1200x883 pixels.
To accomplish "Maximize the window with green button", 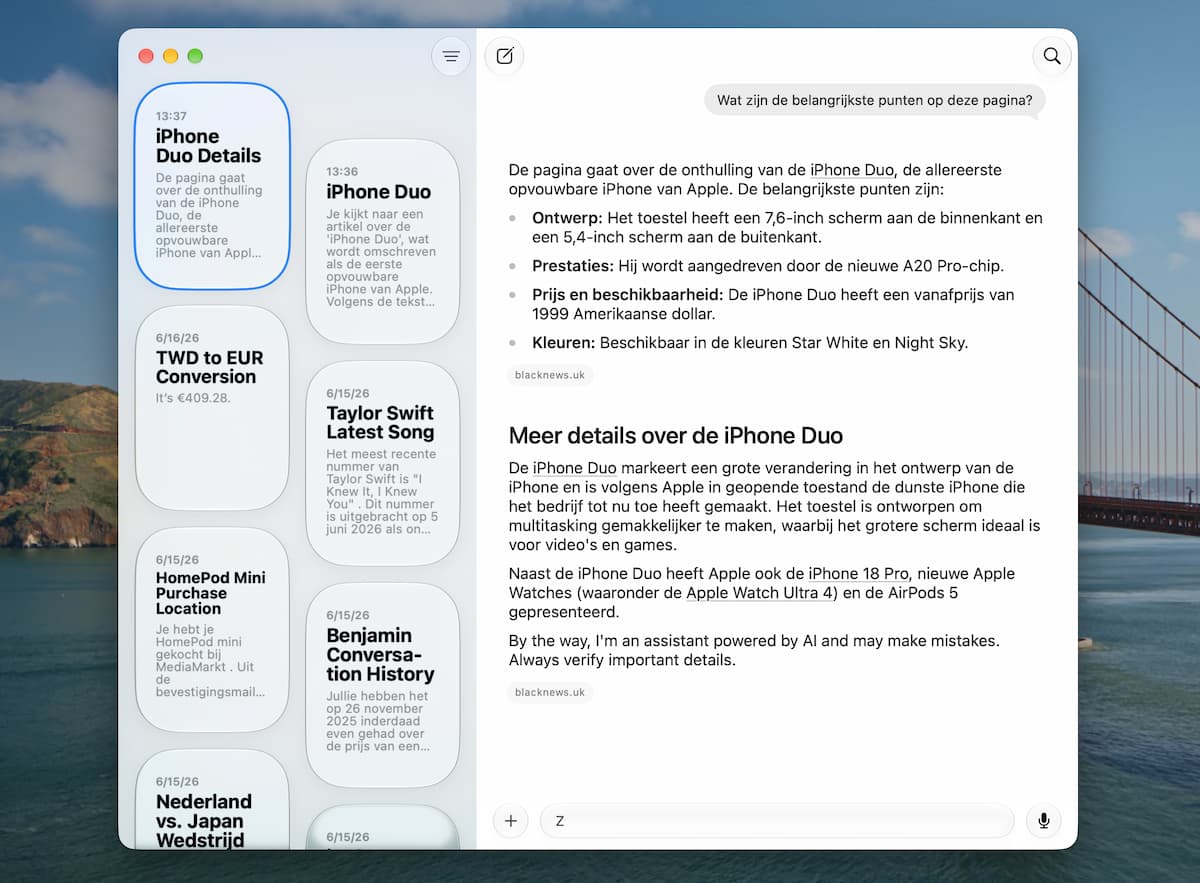I will (x=195, y=56).
